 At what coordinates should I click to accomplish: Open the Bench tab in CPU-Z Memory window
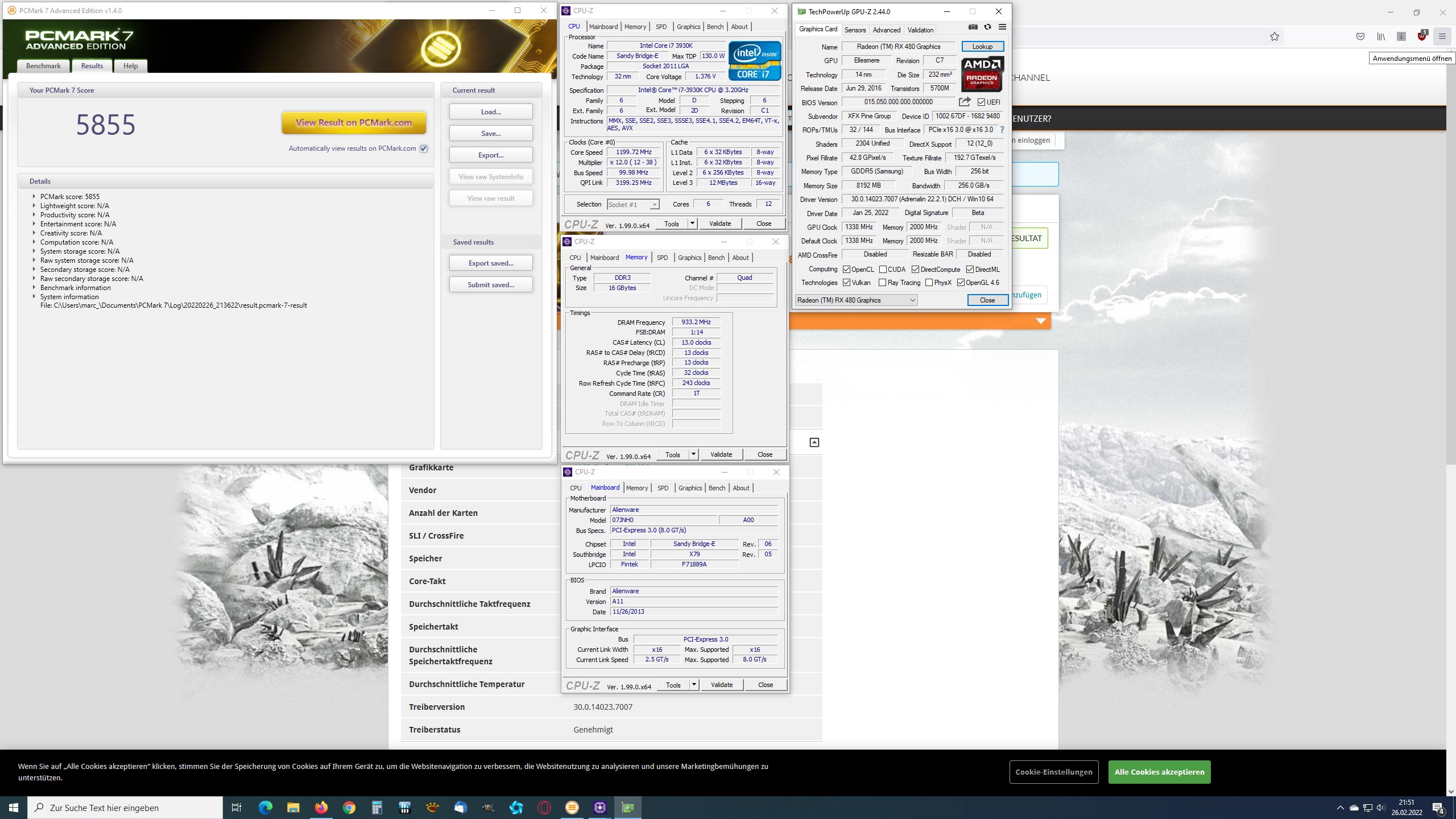click(x=716, y=258)
